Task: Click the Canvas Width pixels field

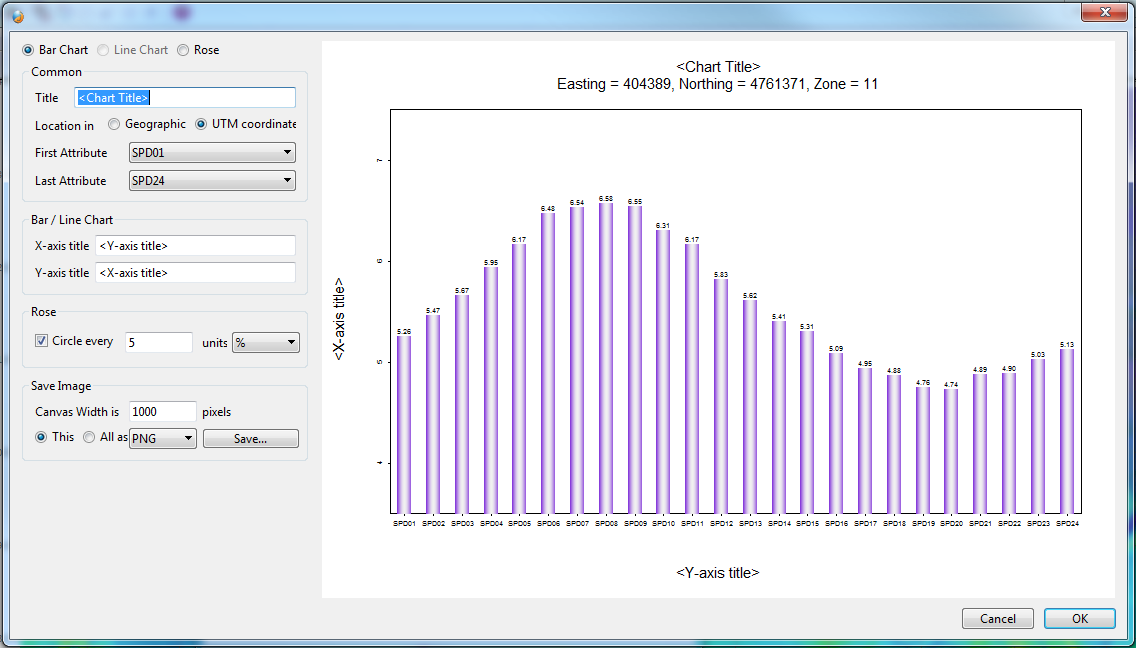Action: coord(163,412)
